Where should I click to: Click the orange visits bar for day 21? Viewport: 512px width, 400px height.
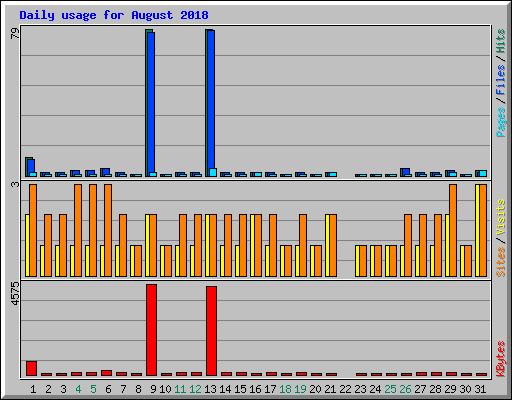pos(333,245)
